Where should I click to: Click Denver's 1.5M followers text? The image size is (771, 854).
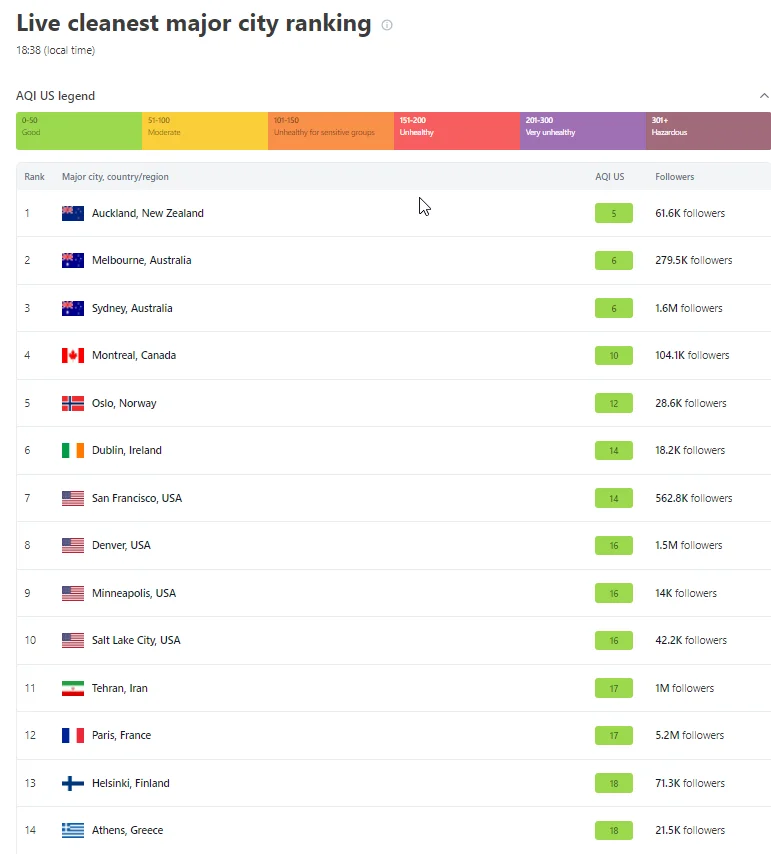(x=688, y=545)
